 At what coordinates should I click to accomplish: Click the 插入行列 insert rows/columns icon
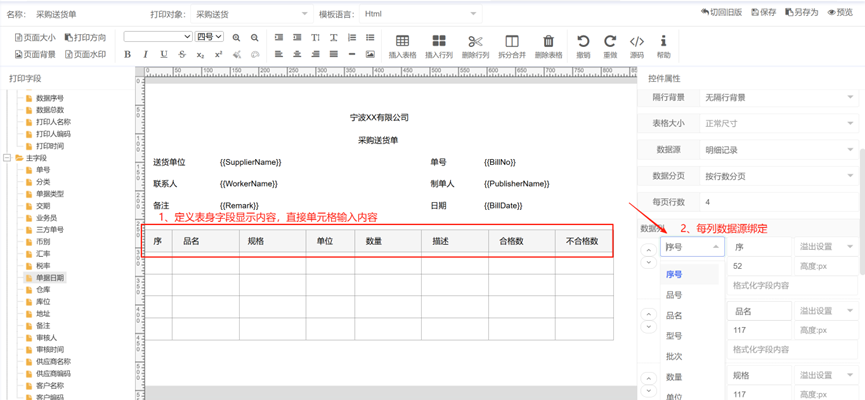[x=439, y=41]
